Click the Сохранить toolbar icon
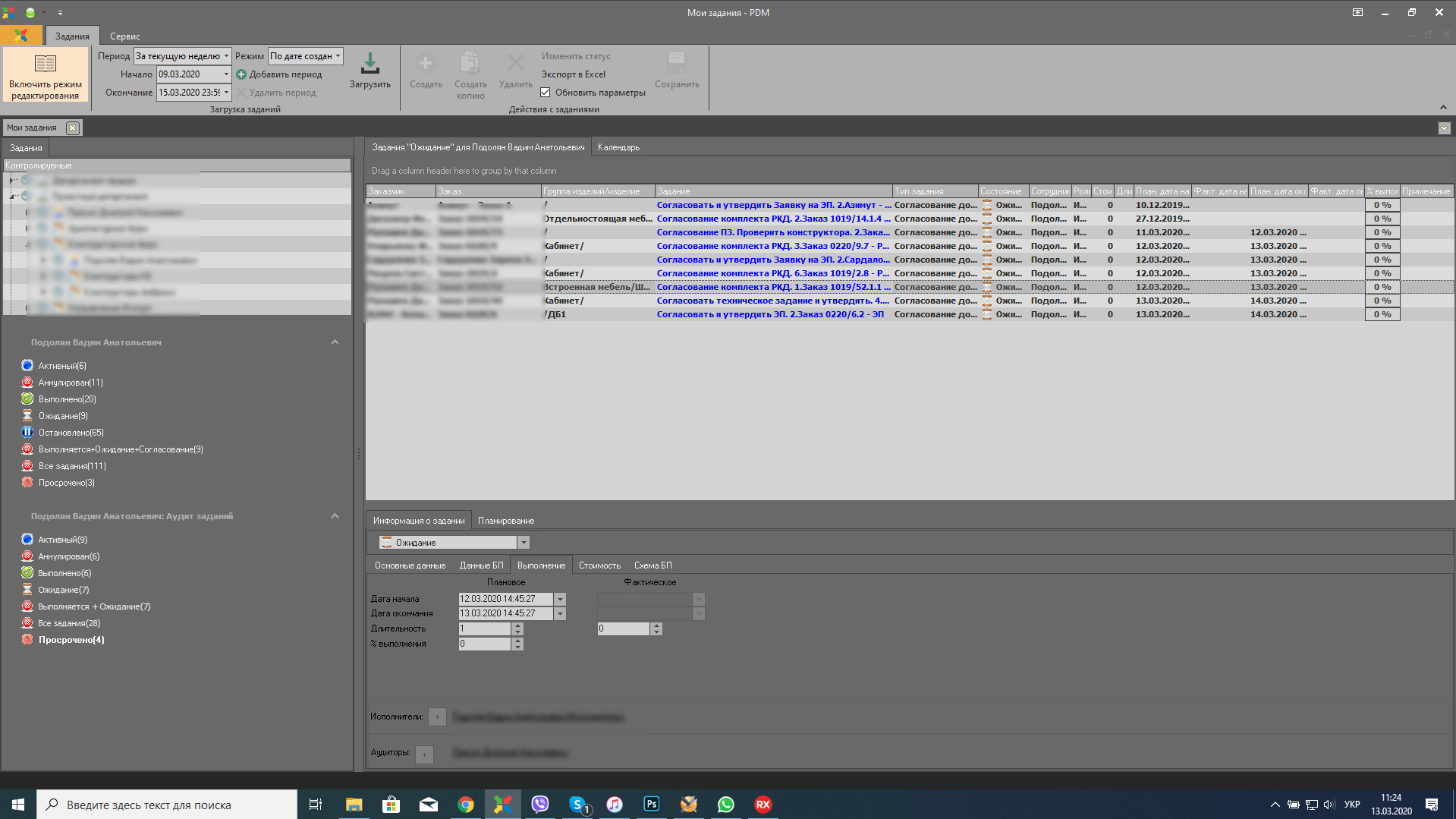Viewport: 1456px width, 819px height. [677, 64]
